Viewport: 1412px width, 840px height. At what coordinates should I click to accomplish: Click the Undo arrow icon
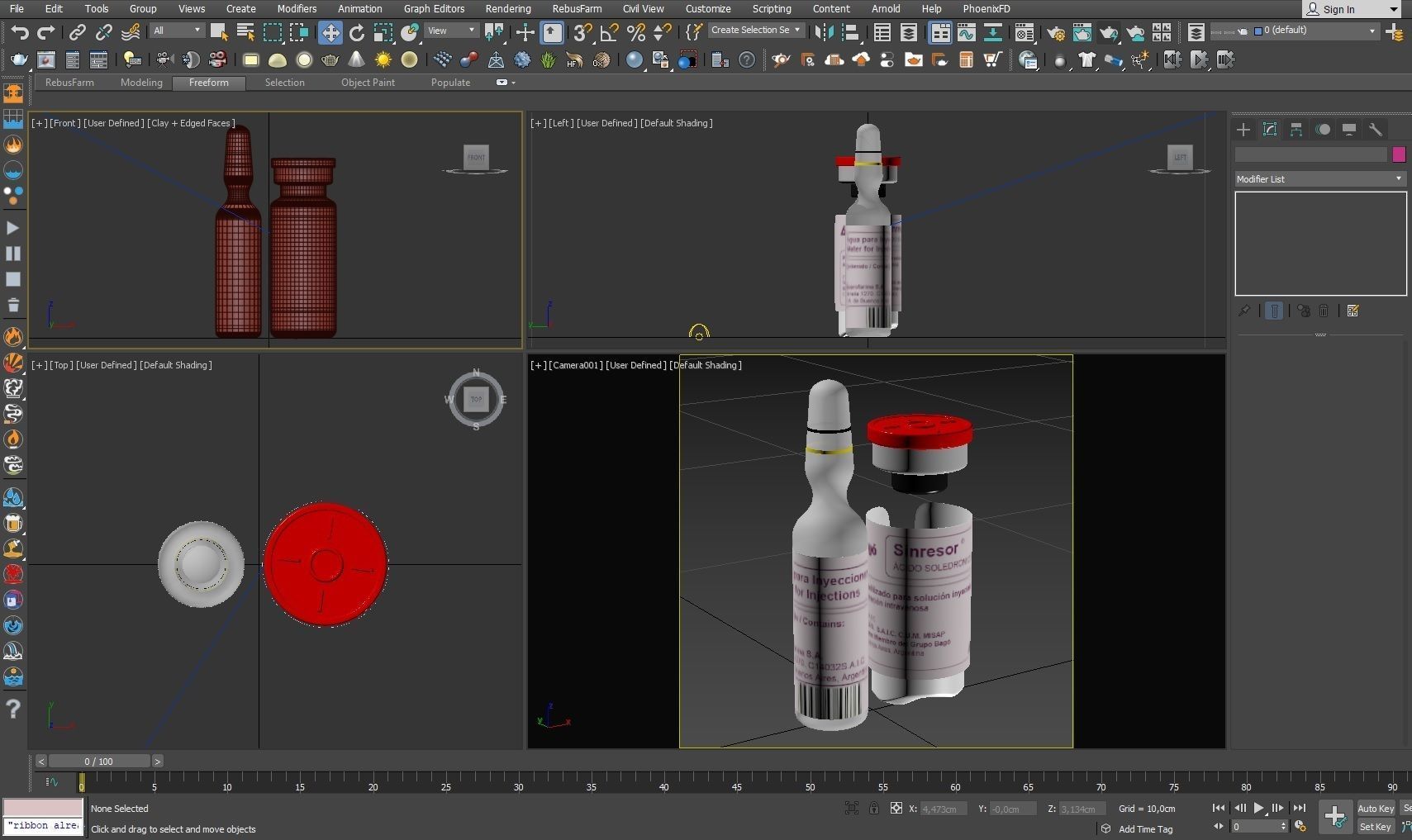click(x=20, y=32)
